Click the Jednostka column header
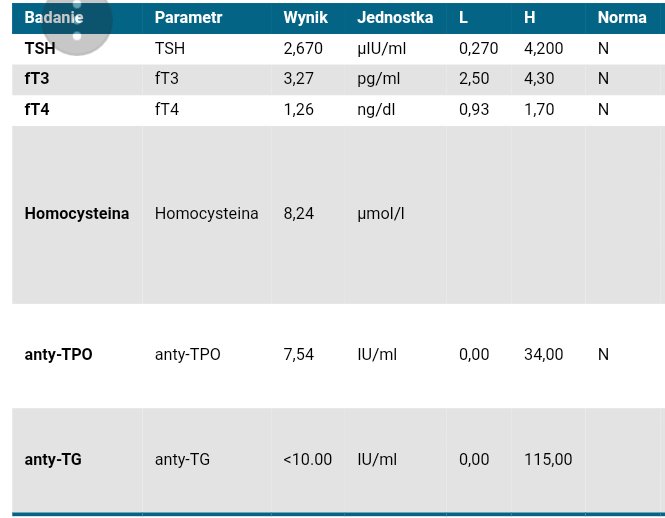This screenshot has width=665, height=518. point(395,18)
